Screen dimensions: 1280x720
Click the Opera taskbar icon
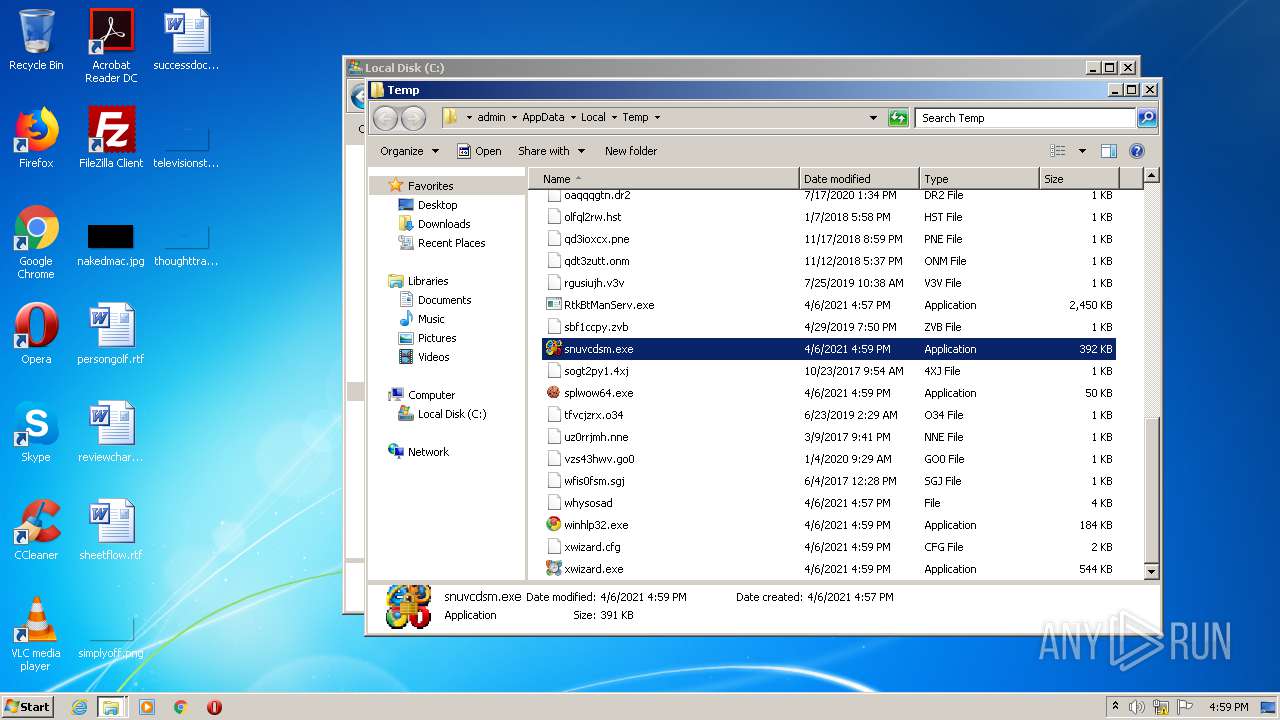coord(214,707)
